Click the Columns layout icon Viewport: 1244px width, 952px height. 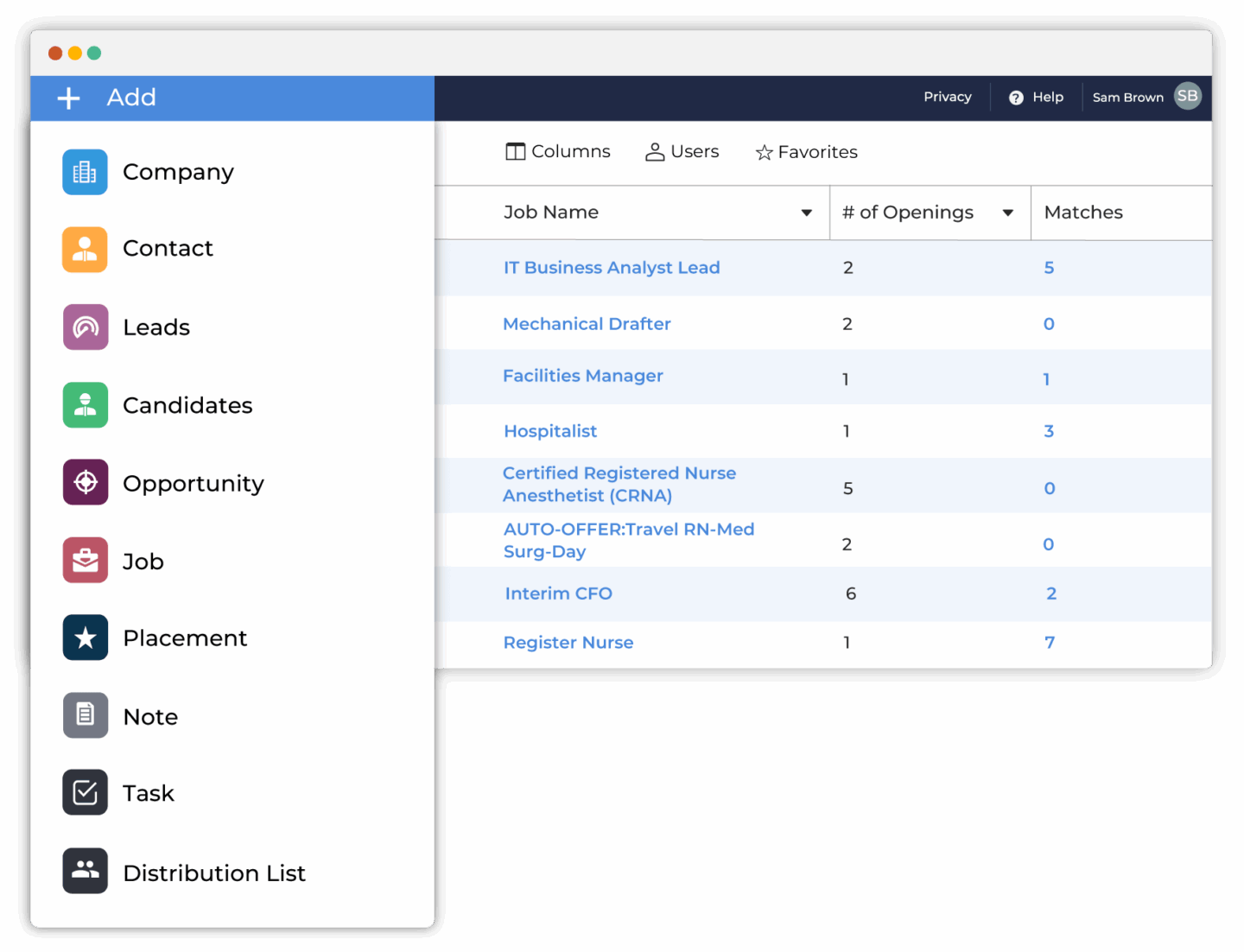[516, 152]
